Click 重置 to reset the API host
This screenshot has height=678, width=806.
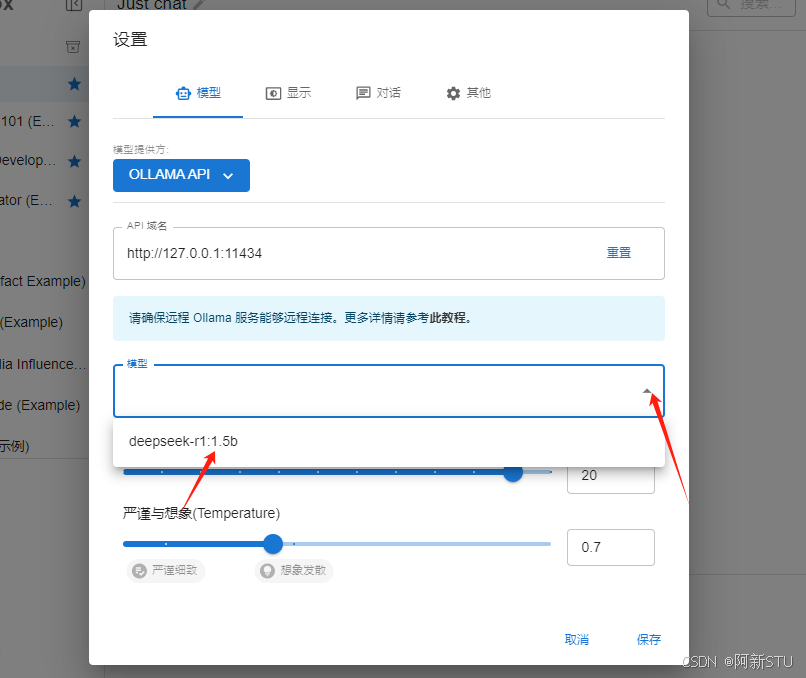point(618,253)
